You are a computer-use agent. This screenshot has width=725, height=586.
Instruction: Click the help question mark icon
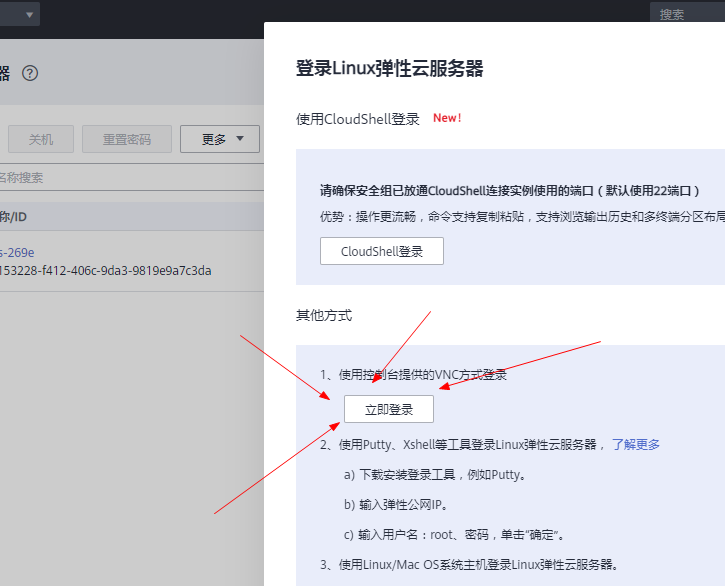[30, 73]
